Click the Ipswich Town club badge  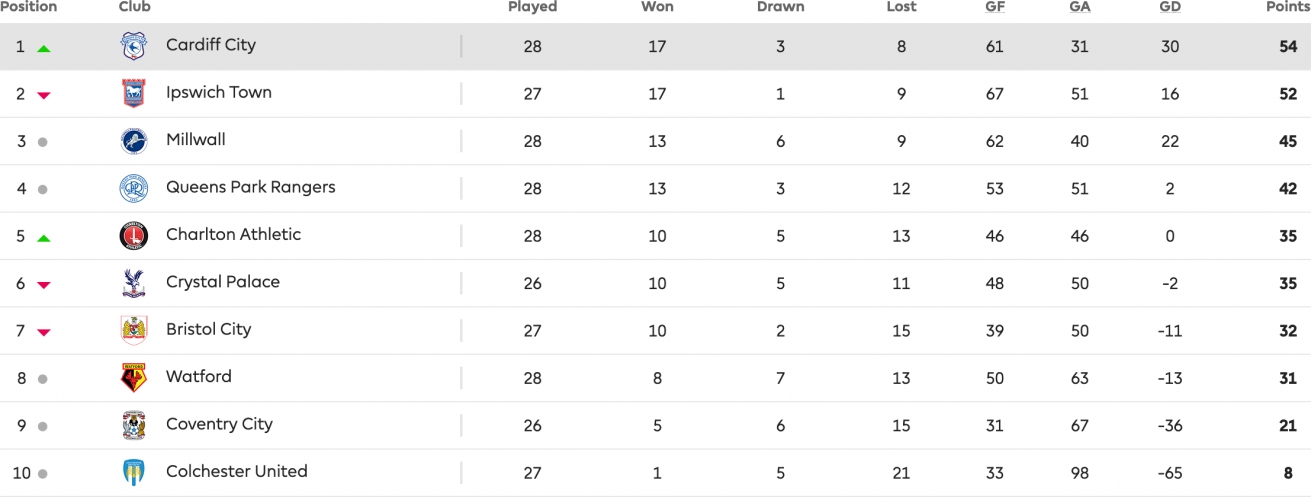[x=133, y=93]
